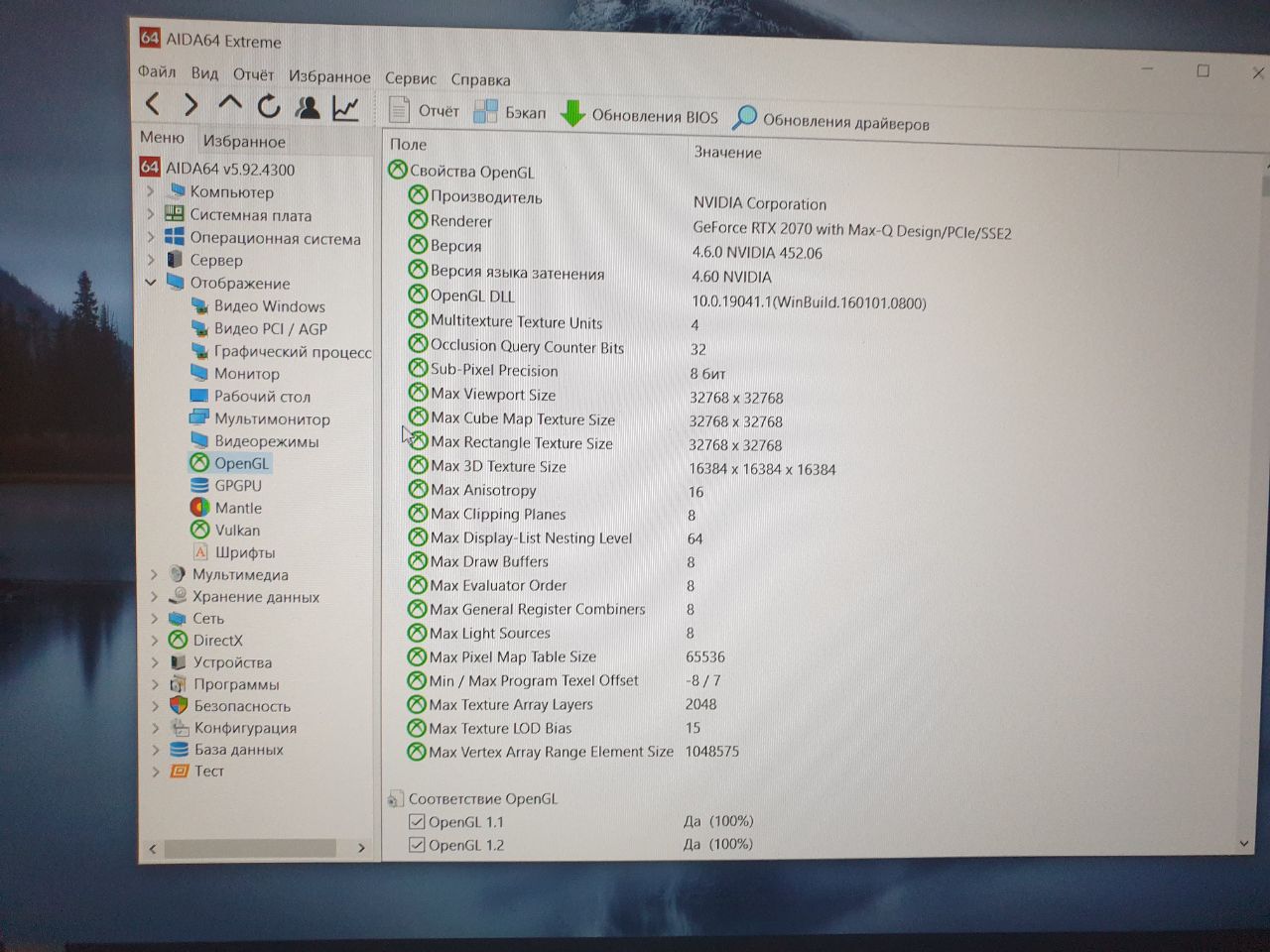
Task: Select the Безопасность tree item
Action: pyautogui.click(x=231, y=705)
